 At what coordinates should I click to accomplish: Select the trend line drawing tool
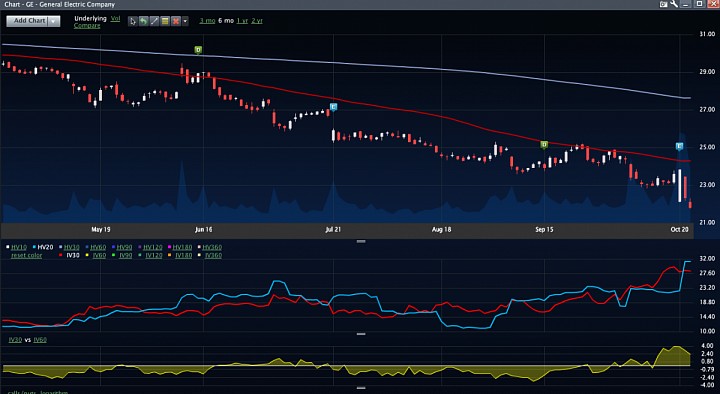(154, 21)
